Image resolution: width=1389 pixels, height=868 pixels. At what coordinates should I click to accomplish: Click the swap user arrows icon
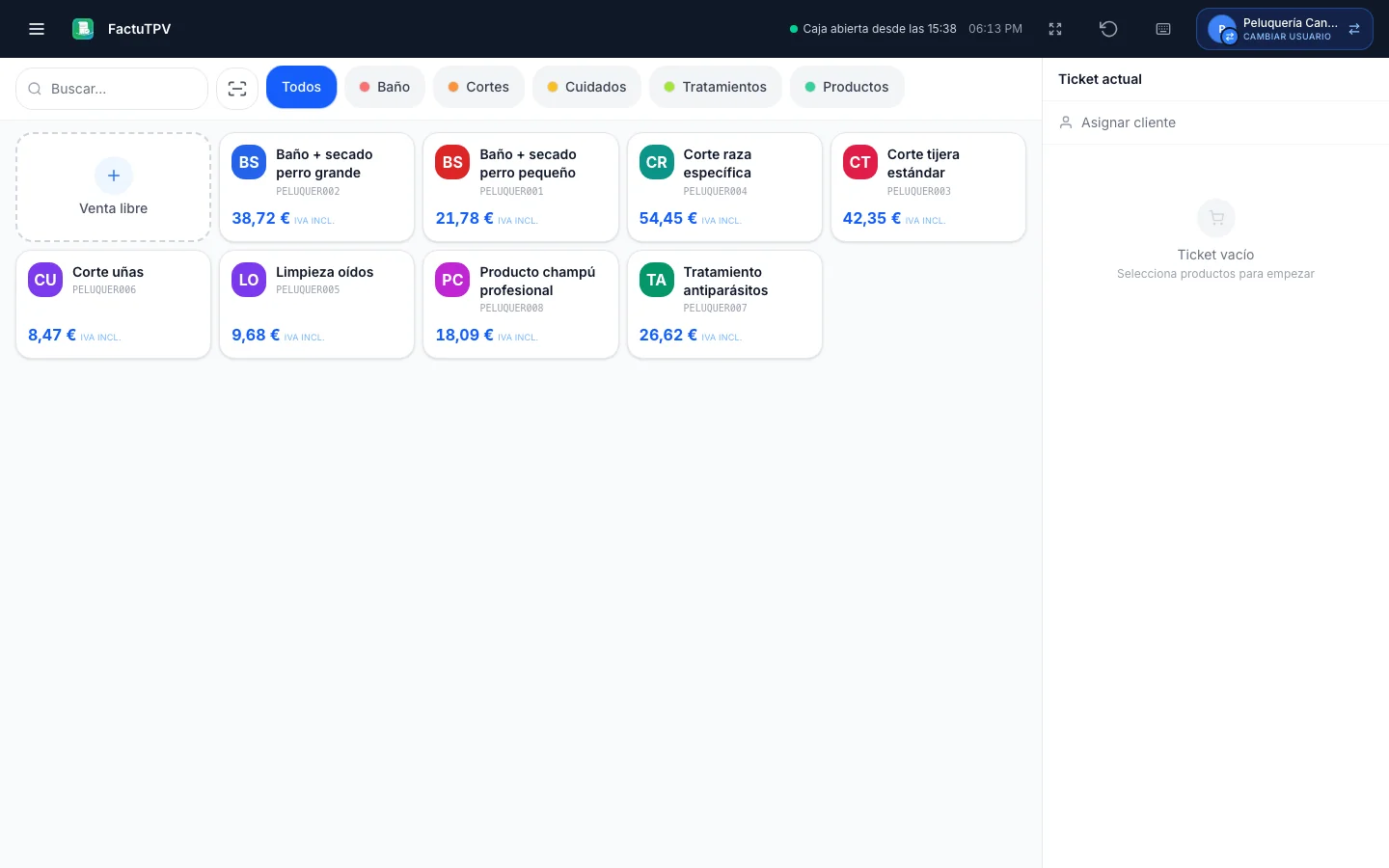1354,29
